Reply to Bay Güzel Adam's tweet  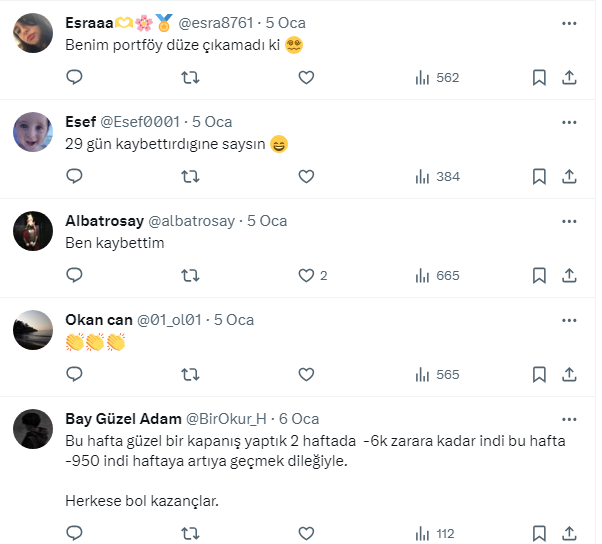74,533
